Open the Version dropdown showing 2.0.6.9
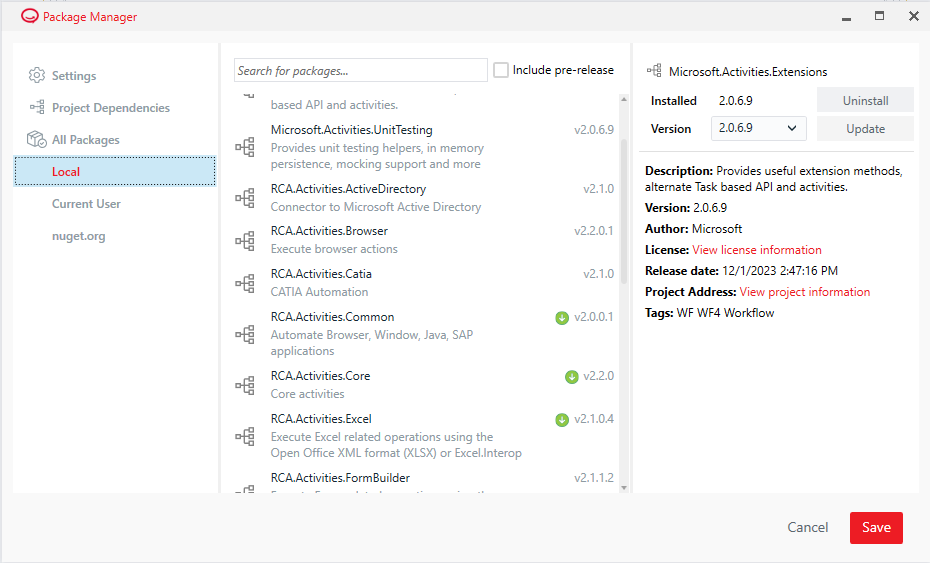The height and width of the screenshot is (563, 930). pyautogui.click(x=759, y=128)
